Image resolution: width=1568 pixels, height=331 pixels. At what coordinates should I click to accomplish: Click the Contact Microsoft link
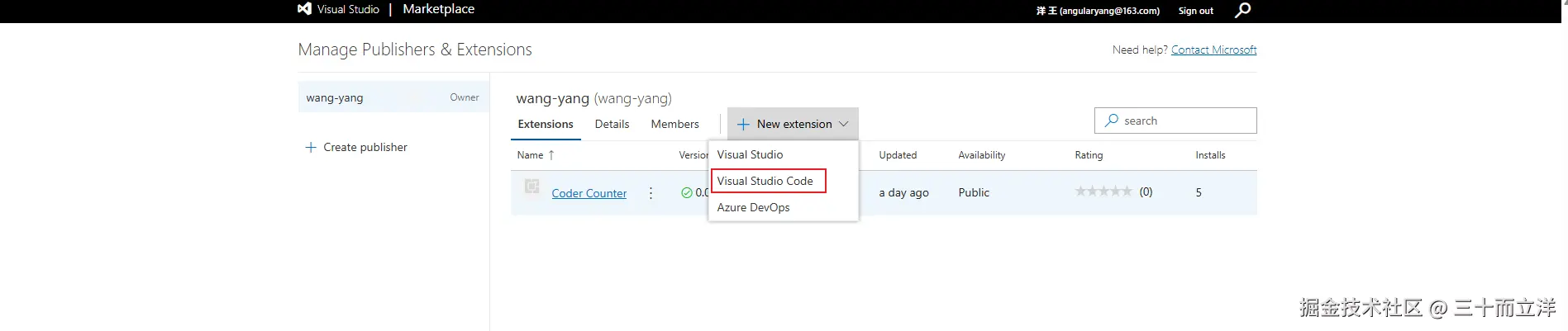pos(1213,50)
